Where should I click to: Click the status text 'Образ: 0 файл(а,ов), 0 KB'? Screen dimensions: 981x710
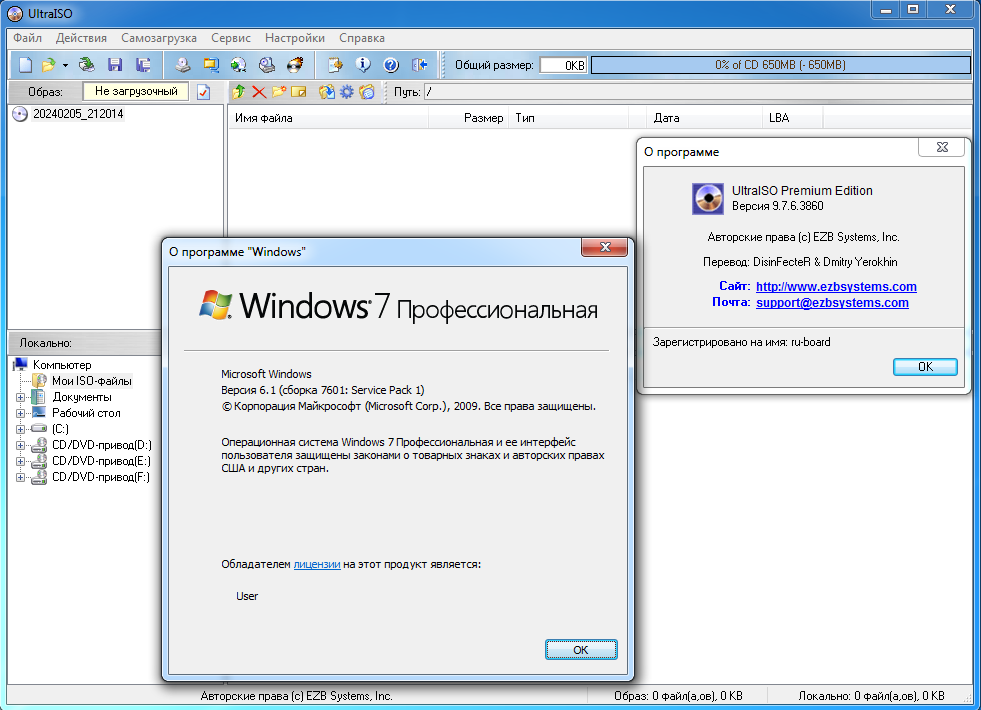pyautogui.click(x=678, y=696)
